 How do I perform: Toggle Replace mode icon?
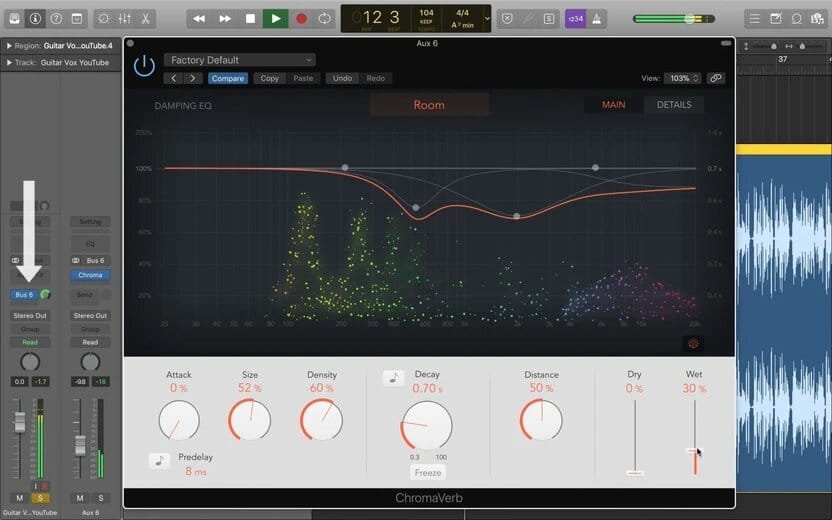pyautogui.click(x=507, y=19)
